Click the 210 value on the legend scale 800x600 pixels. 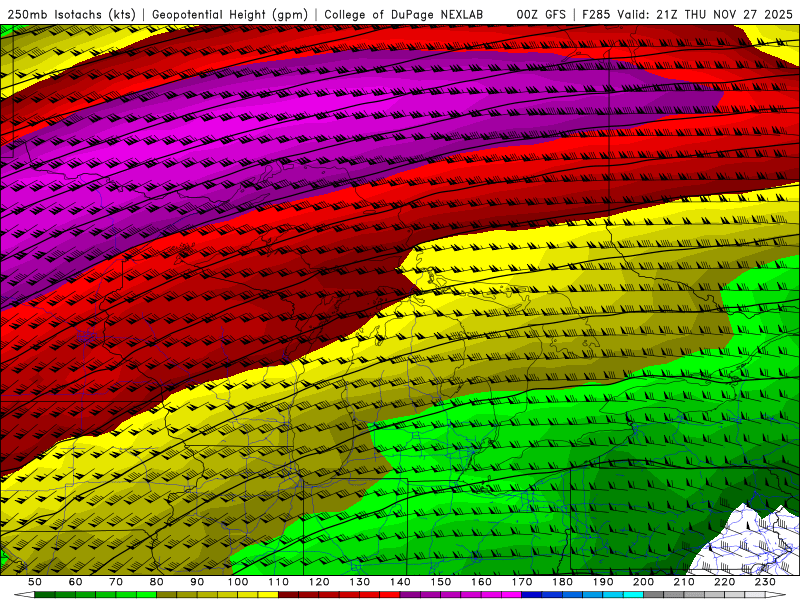click(684, 582)
